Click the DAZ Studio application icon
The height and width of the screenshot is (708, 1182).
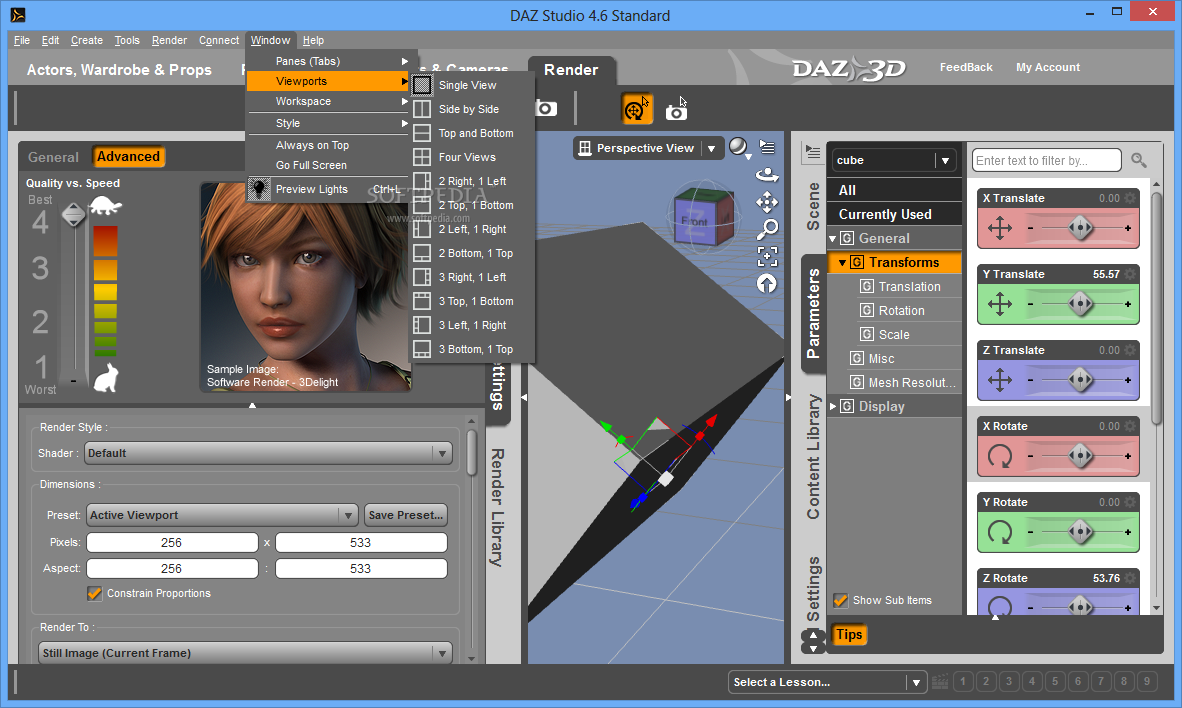[x=18, y=15]
